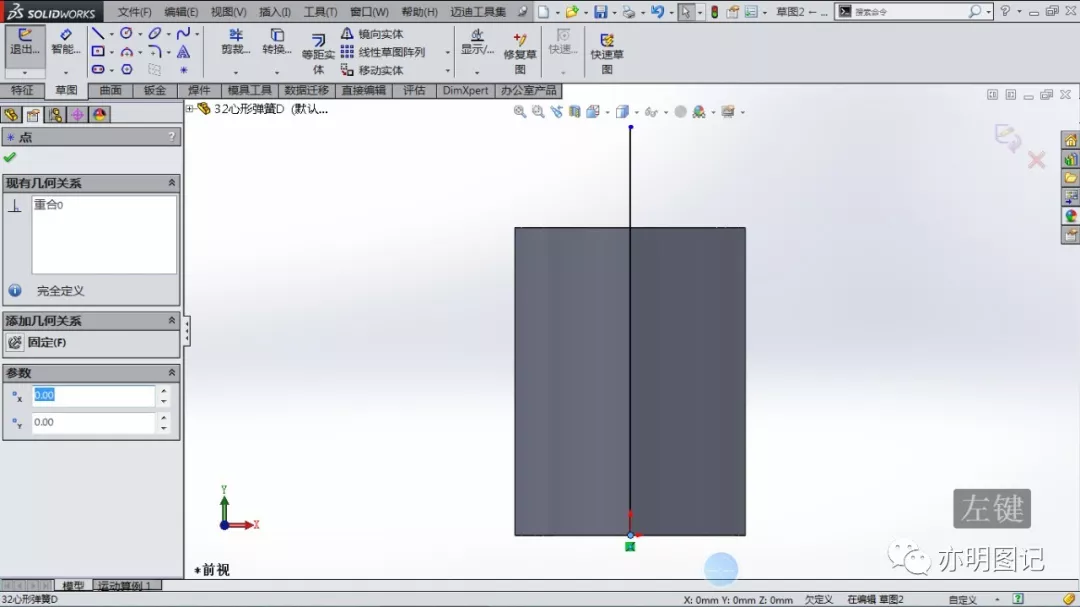Screen dimensions: 1080x607
Task: Click the X coordinate input field
Action: point(93,395)
